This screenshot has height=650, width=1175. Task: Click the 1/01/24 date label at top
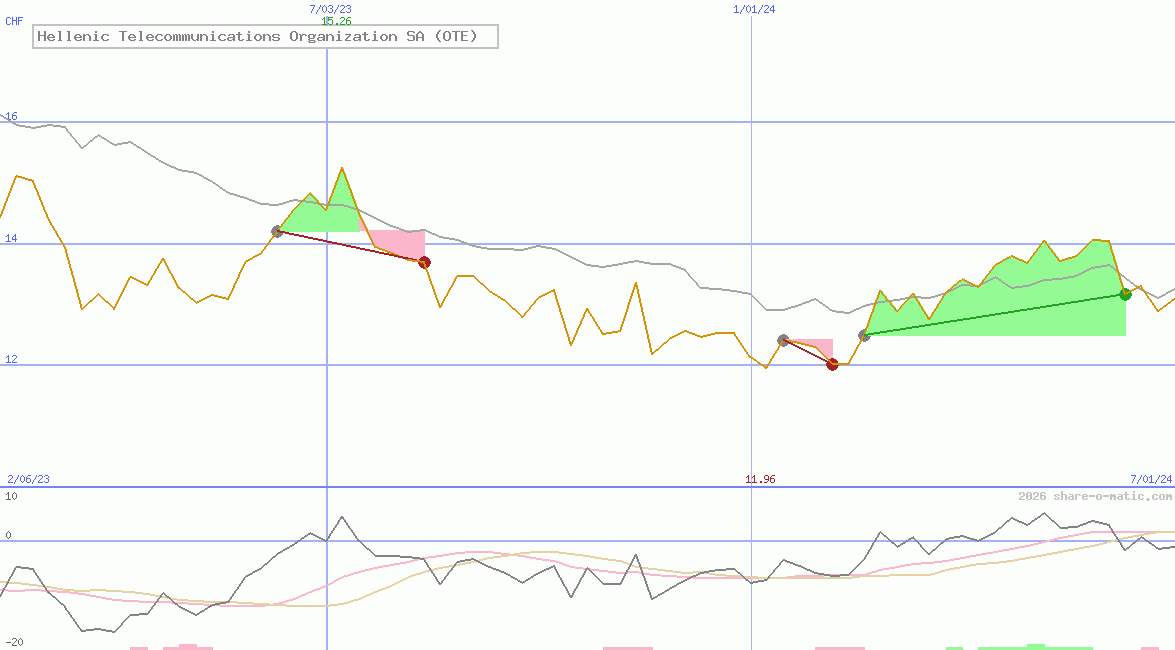click(754, 9)
